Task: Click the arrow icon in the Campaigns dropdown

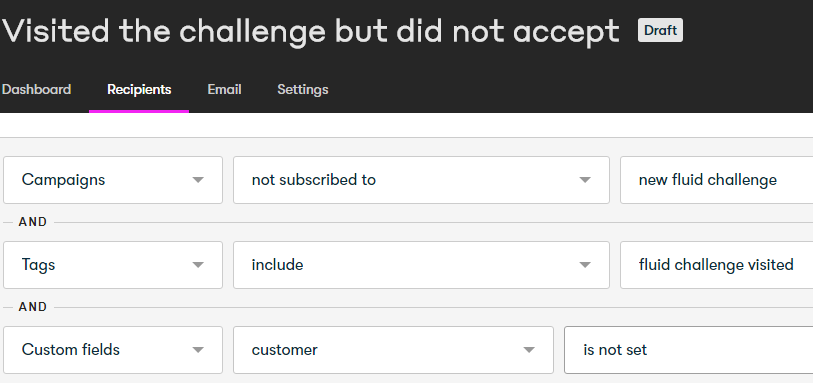Action: pyautogui.click(x=198, y=180)
